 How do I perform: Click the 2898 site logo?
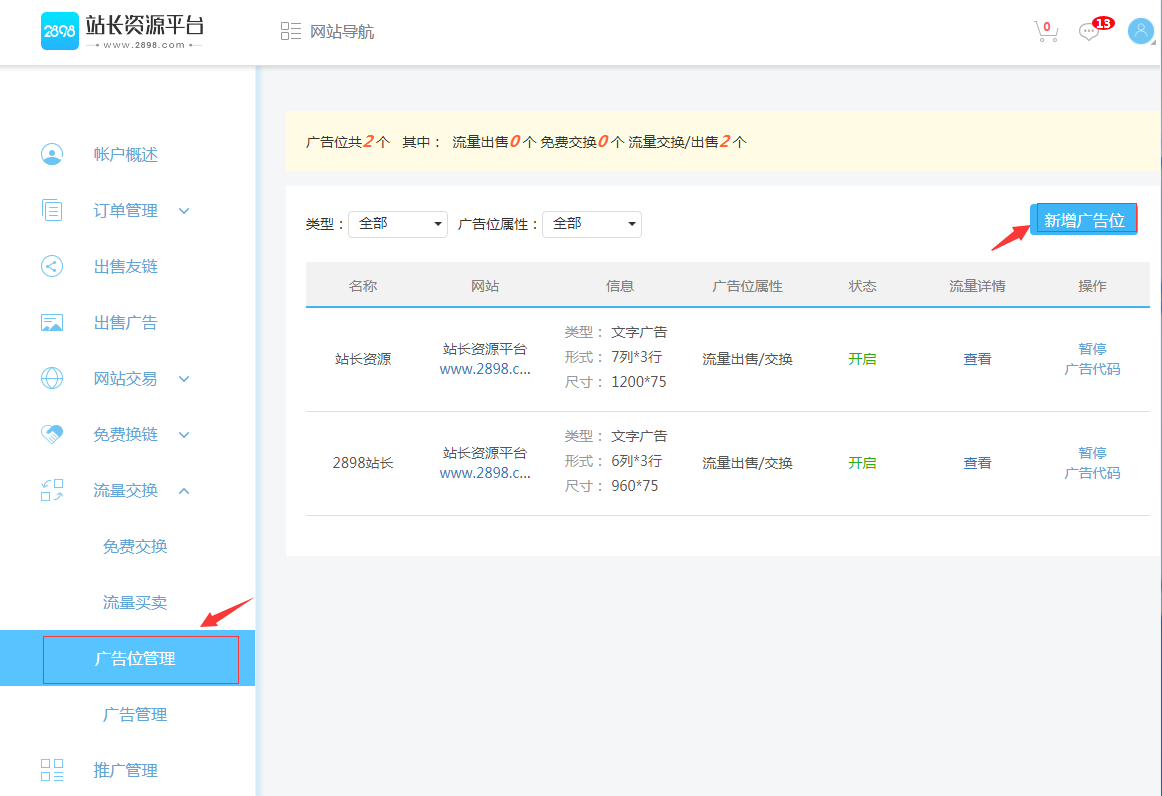pos(60,32)
